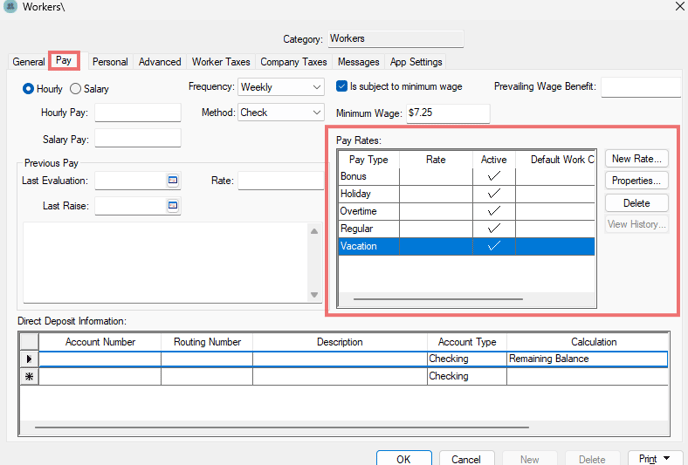The width and height of the screenshot is (688, 465).
Task: Expand the Frequency dropdown
Action: tap(316, 88)
